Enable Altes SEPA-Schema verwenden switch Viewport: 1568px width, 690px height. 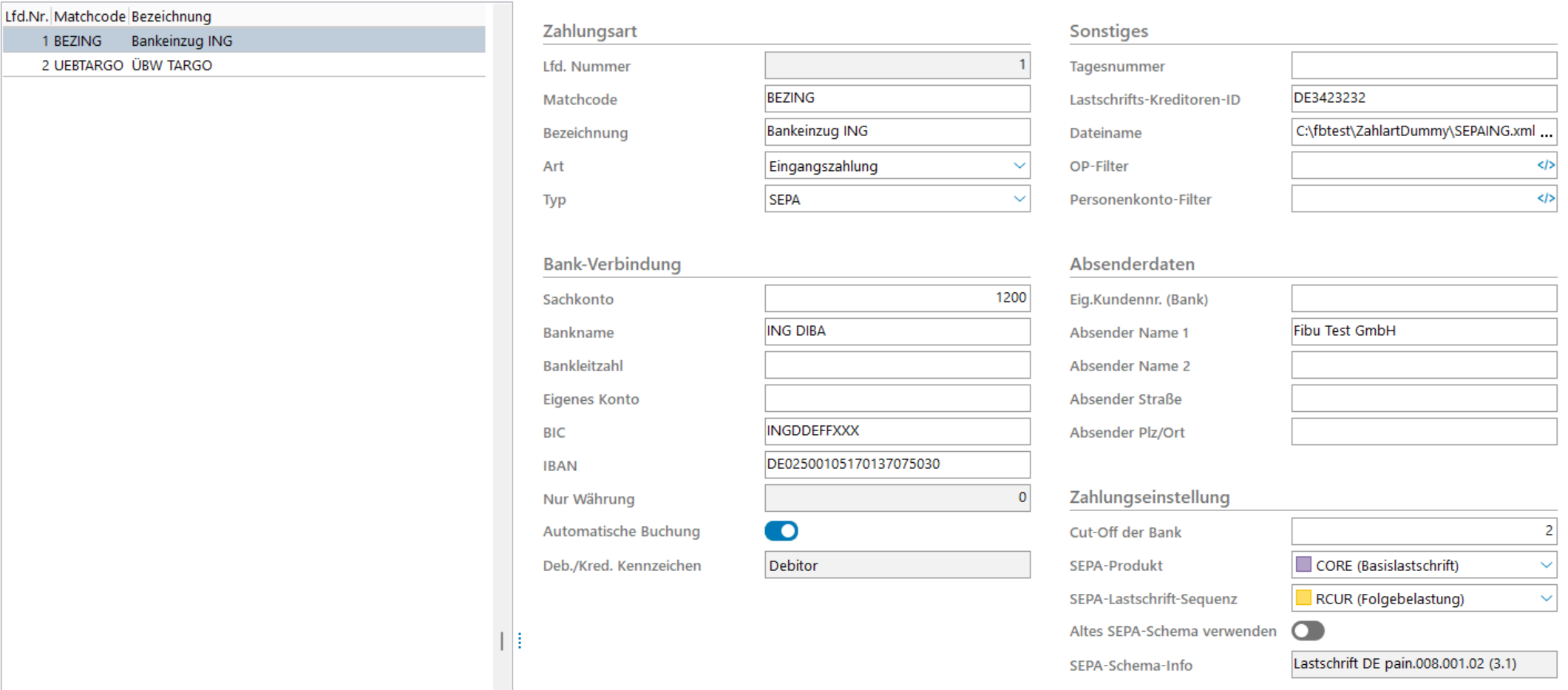point(1307,631)
